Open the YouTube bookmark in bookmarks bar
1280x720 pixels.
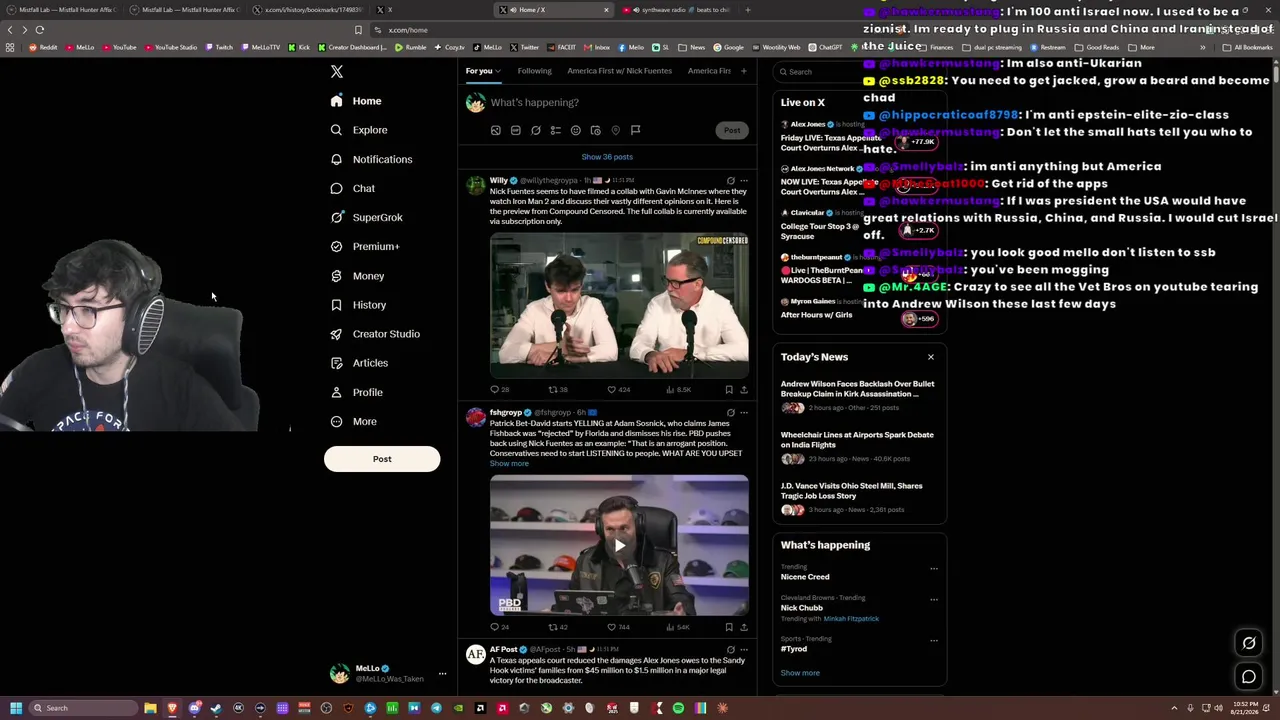pos(120,47)
